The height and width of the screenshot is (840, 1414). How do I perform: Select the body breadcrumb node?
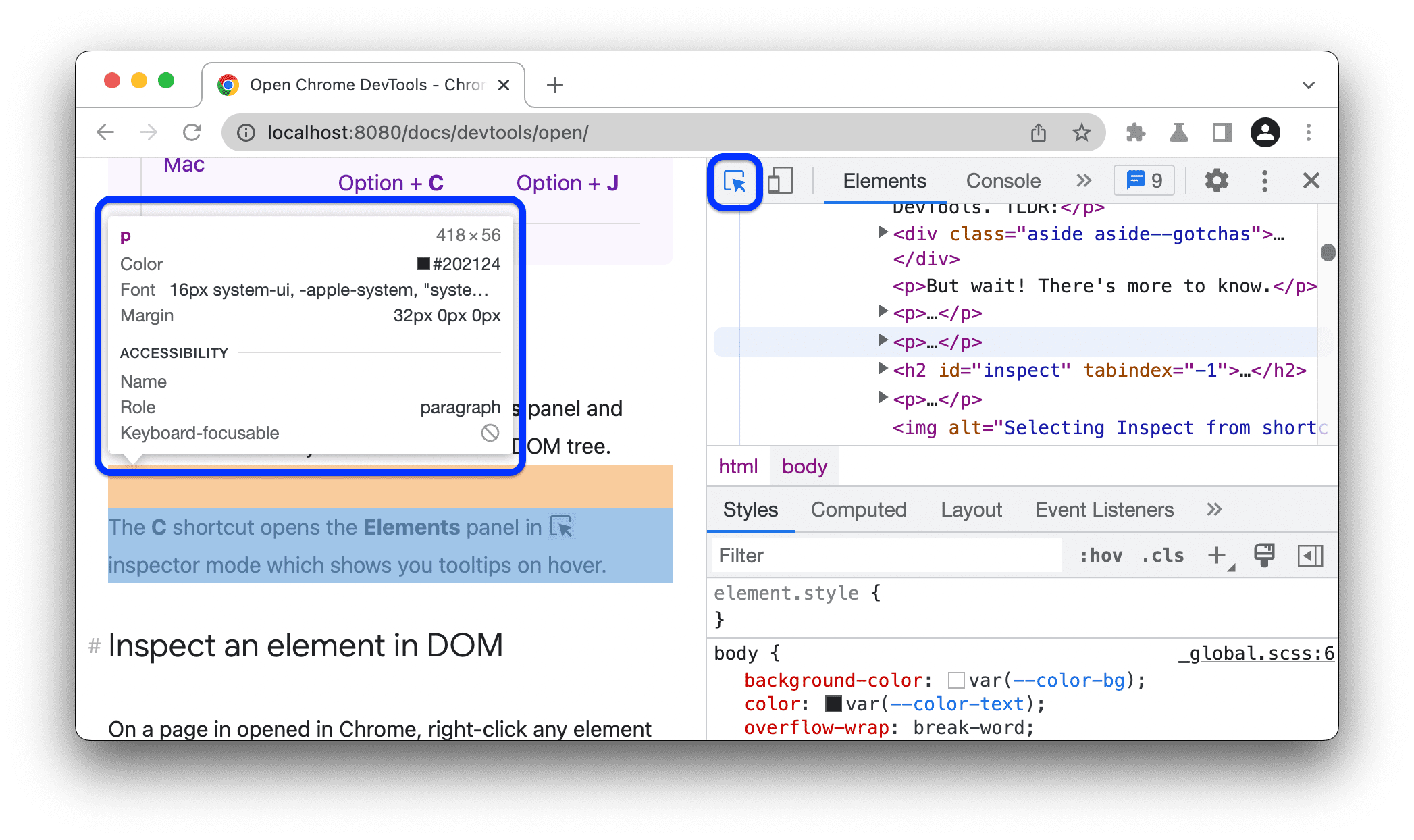805,466
